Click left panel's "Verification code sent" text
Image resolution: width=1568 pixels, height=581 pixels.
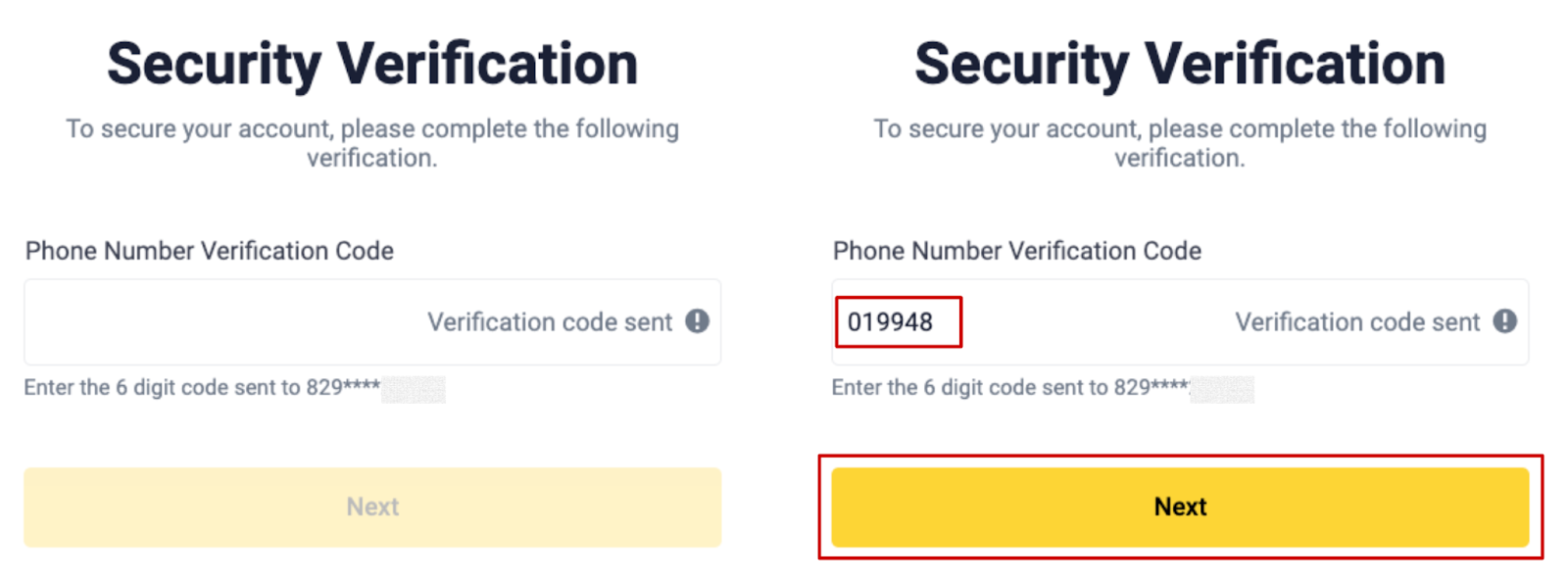[549, 322]
